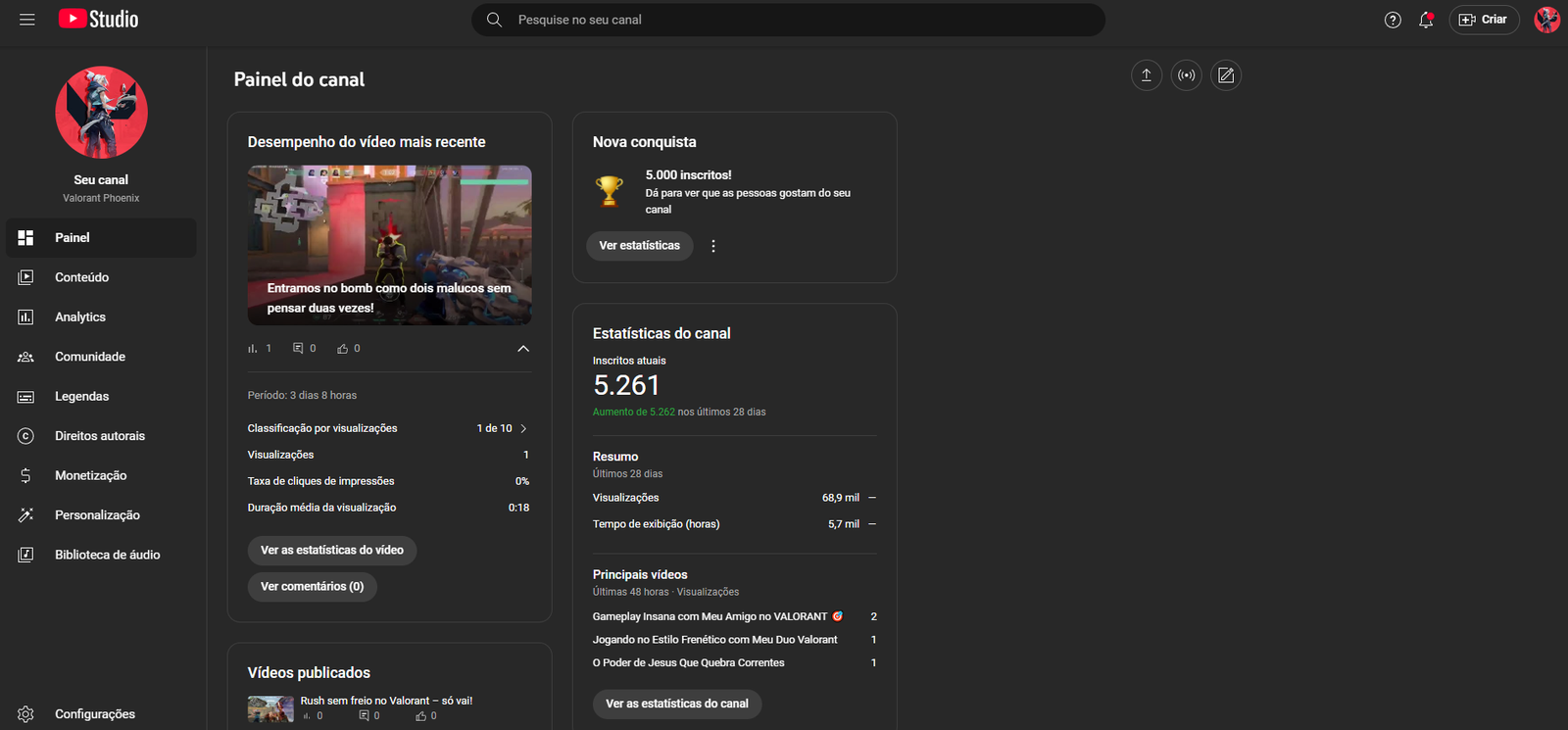The width and height of the screenshot is (1568, 730).
Task: Click the Tempo de exibição 5,7 mil value
Action: [x=844, y=524]
